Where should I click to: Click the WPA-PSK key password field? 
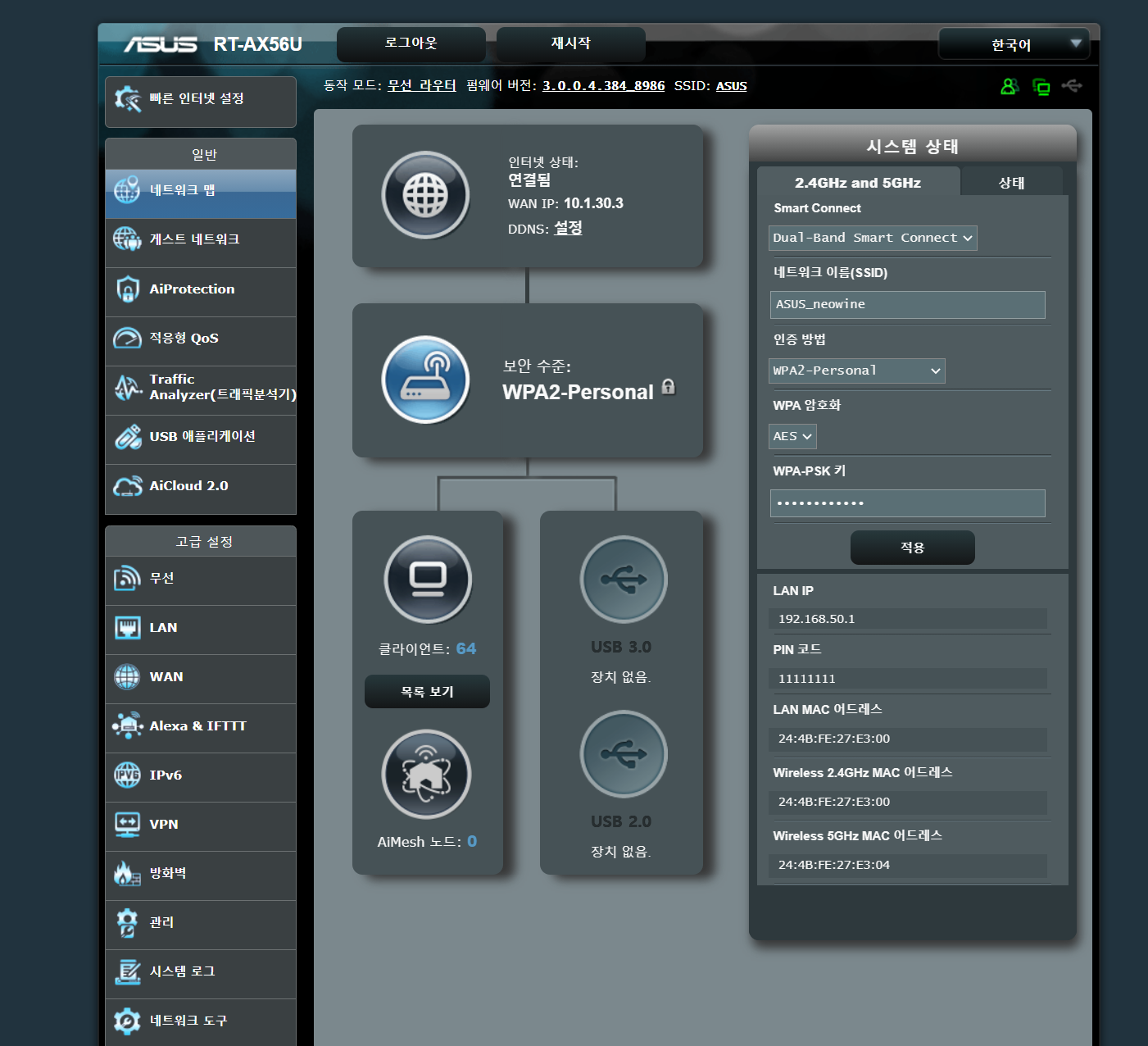pos(908,503)
